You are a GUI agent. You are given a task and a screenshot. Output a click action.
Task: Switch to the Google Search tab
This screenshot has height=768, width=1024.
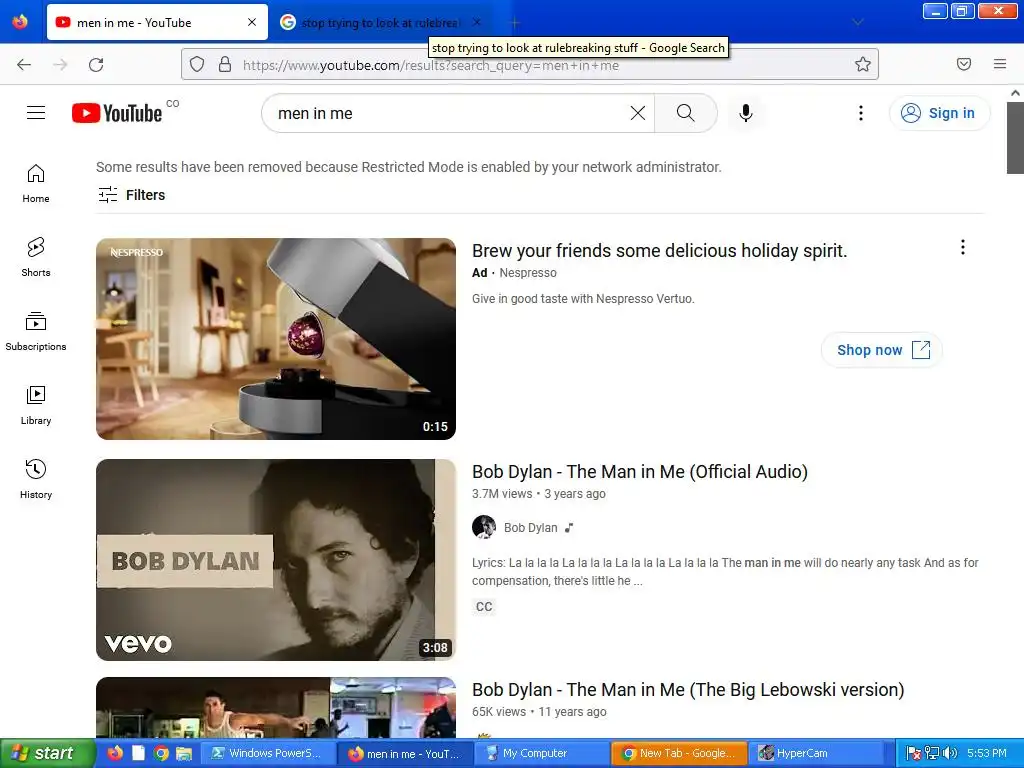[x=381, y=22]
